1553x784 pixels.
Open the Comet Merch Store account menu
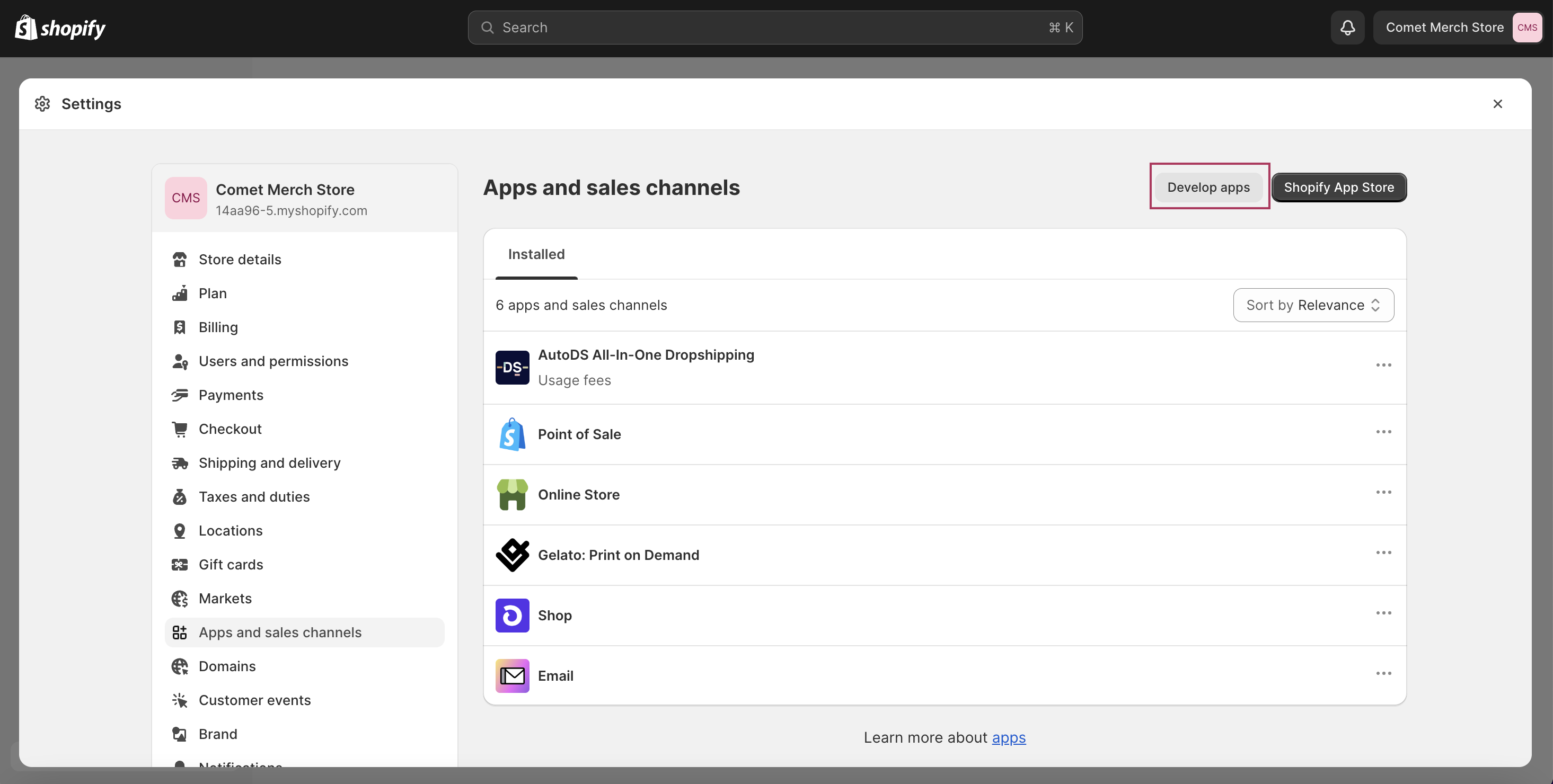click(1457, 27)
